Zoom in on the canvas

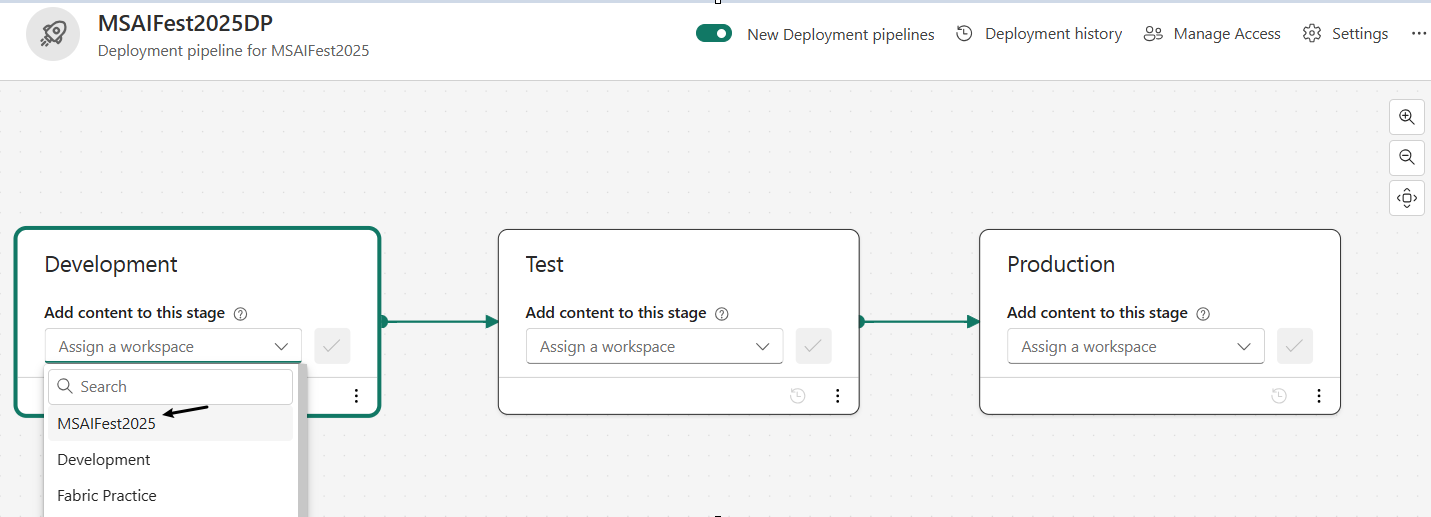1407,117
